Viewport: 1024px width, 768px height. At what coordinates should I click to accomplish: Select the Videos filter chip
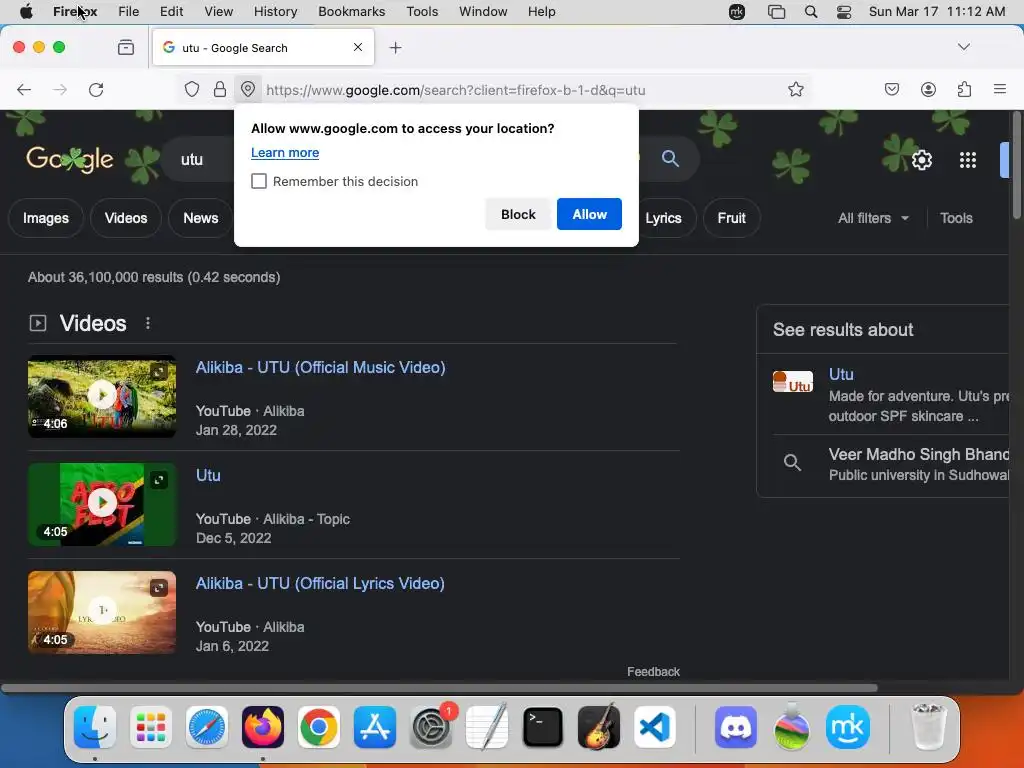[x=126, y=218]
